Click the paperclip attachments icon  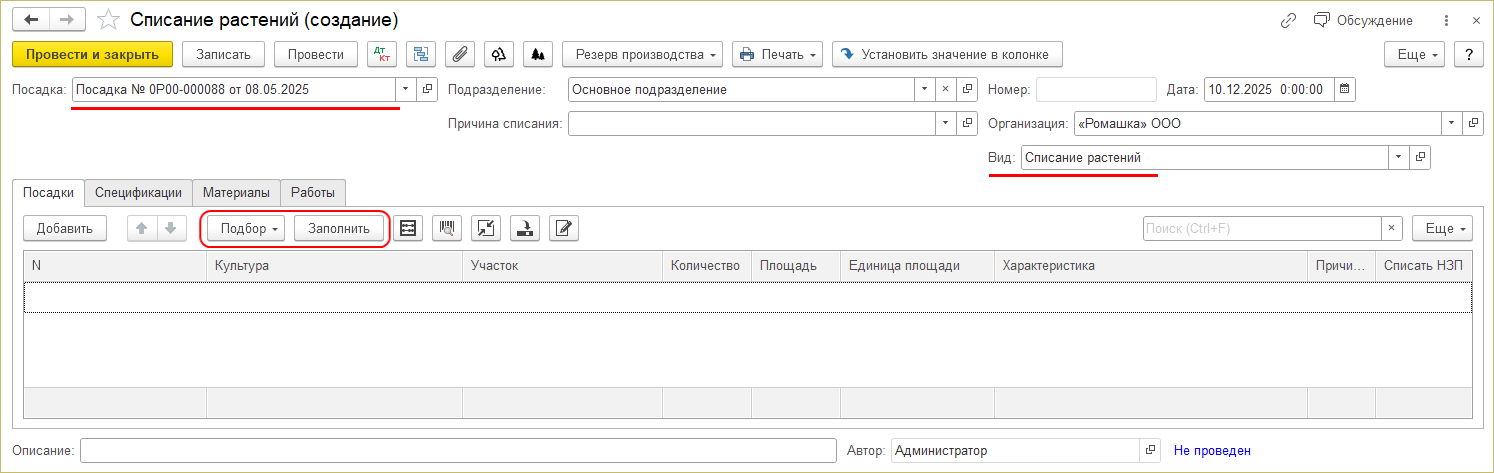pyautogui.click(x=460, y=54)
